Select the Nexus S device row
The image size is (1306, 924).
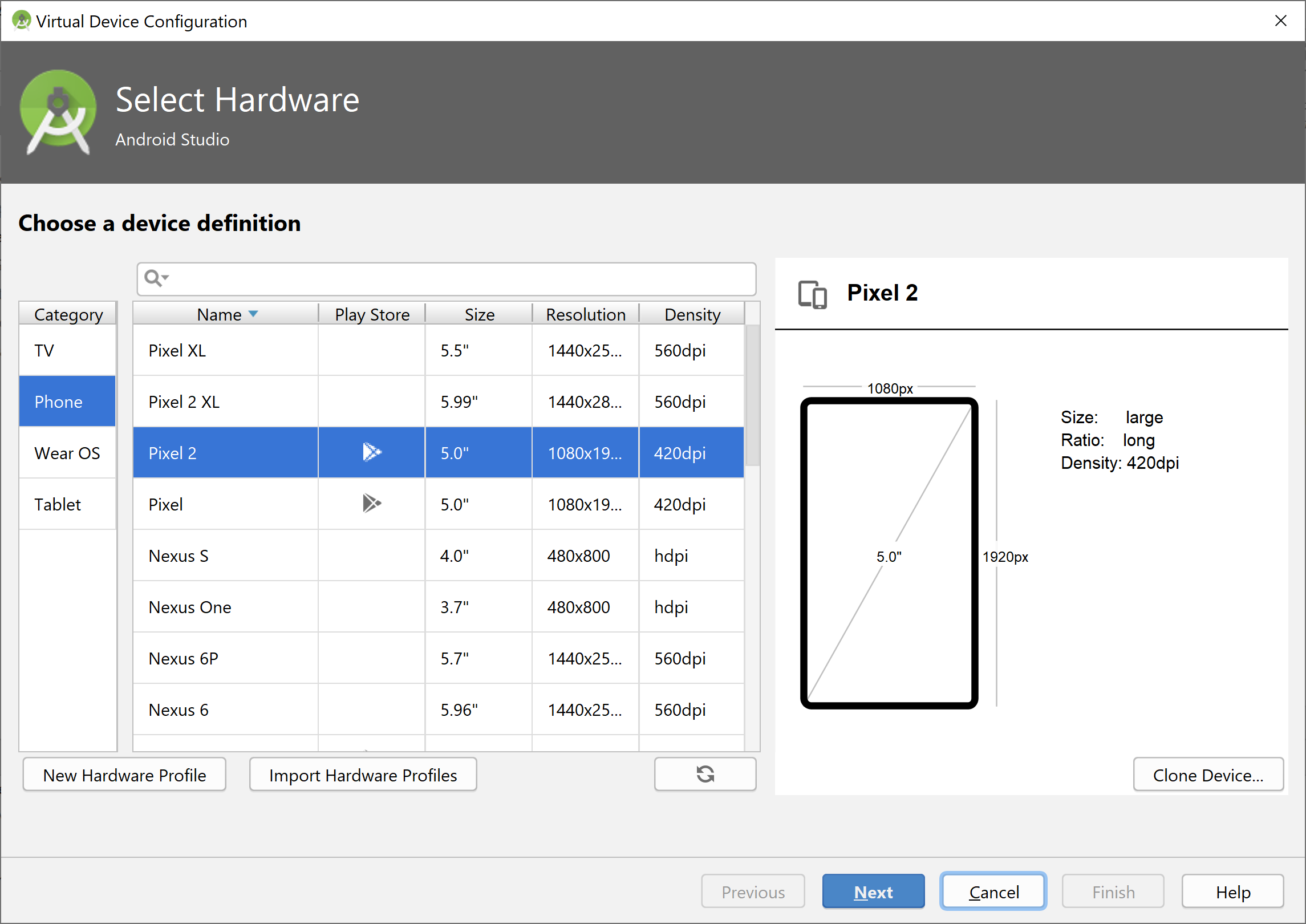(439, 555)
